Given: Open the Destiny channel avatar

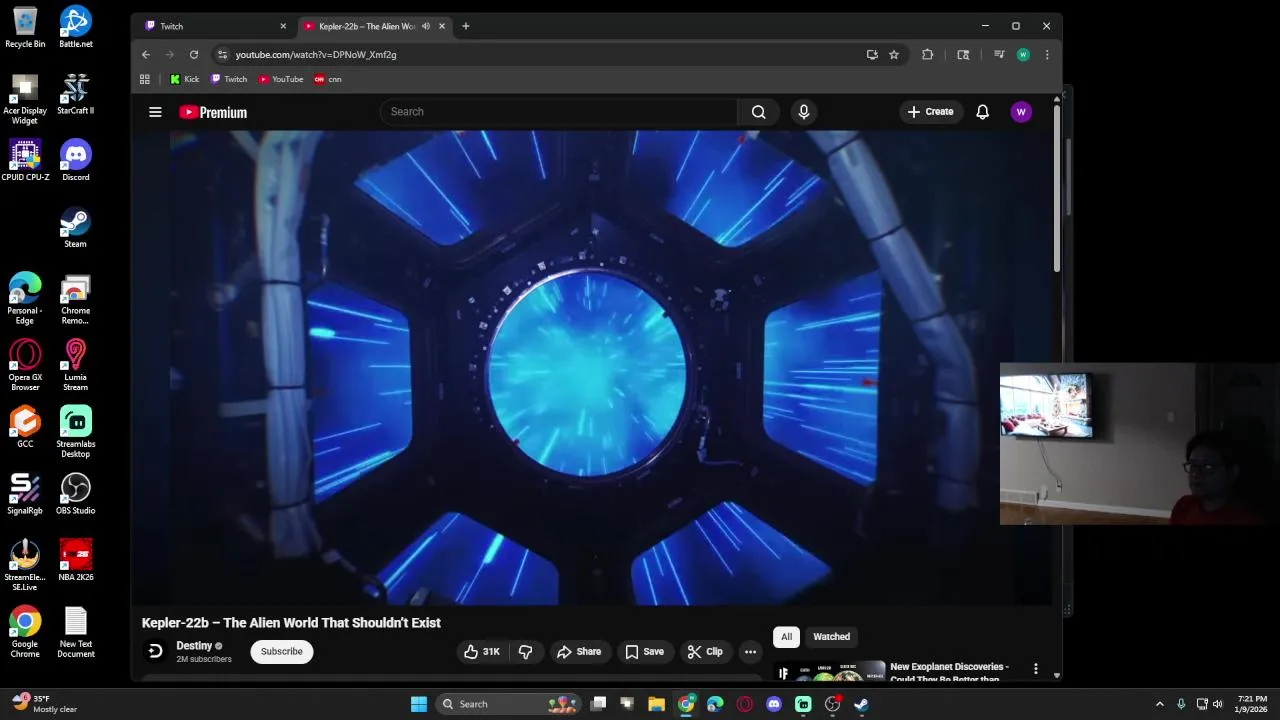Looking at the screenshot, I should click(155, 651).
